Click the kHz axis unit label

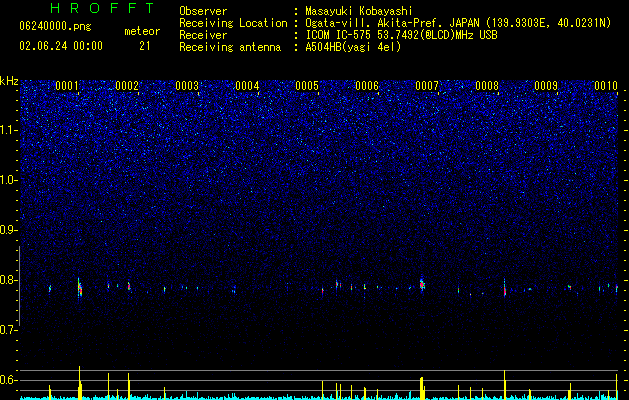tap(9, 81)
